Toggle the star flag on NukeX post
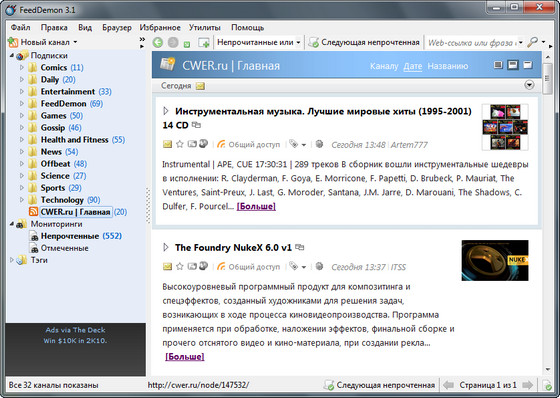 180,266
